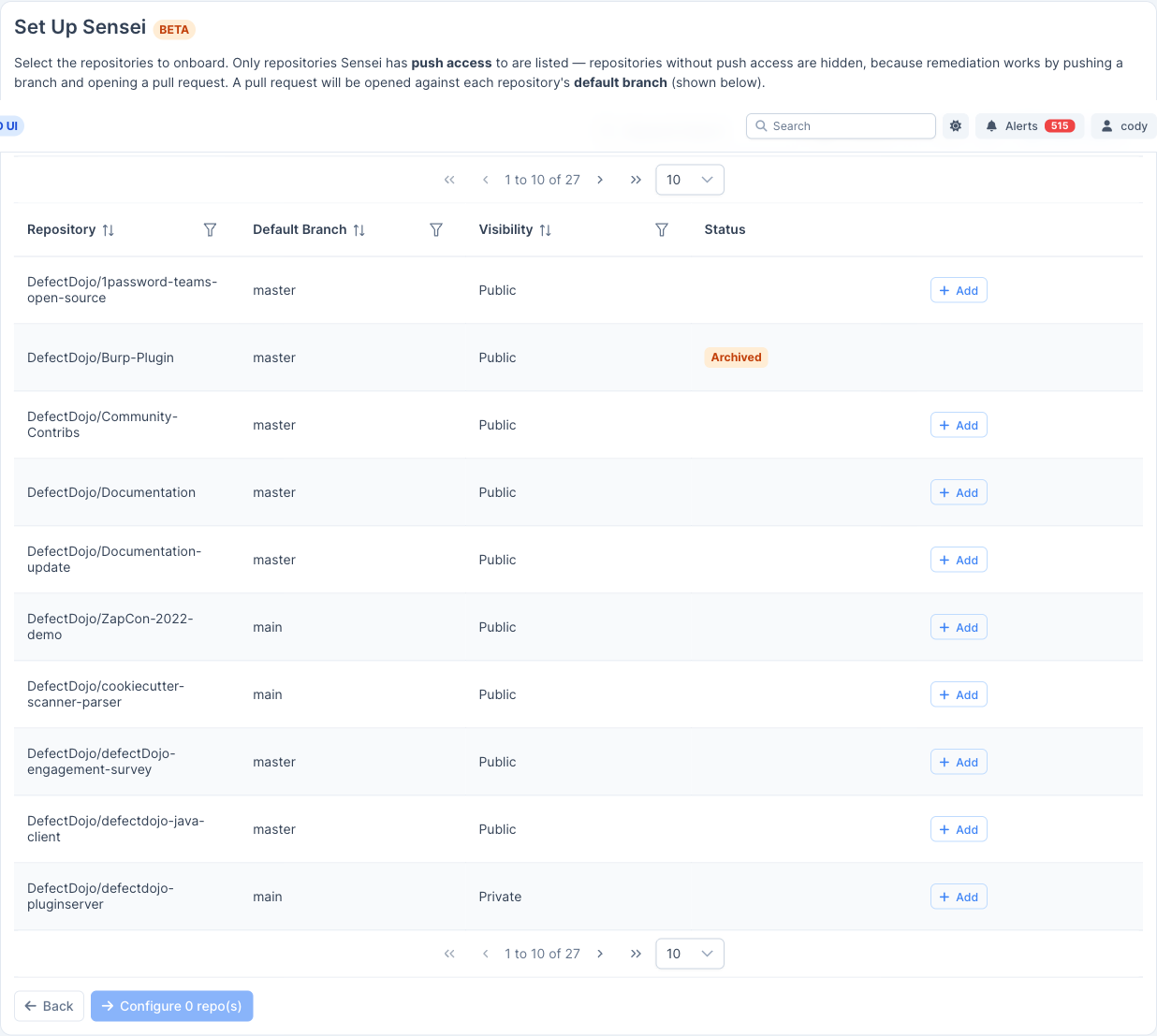Open rows-per-page dropdown in top paginator
The width and height of the screenshot is (1157, 1036).
click(x=690, y=180)
